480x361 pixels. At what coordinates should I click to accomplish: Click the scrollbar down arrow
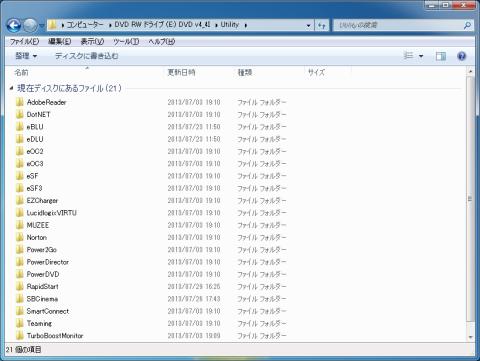[470, 337]
